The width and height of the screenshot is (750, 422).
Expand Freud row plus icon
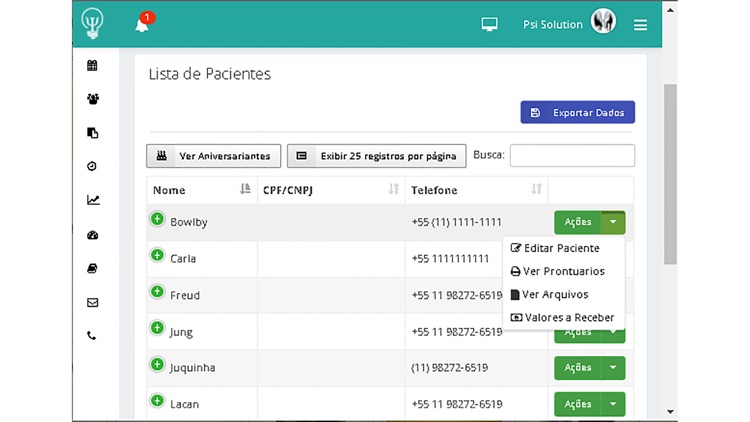pos(157,291)
